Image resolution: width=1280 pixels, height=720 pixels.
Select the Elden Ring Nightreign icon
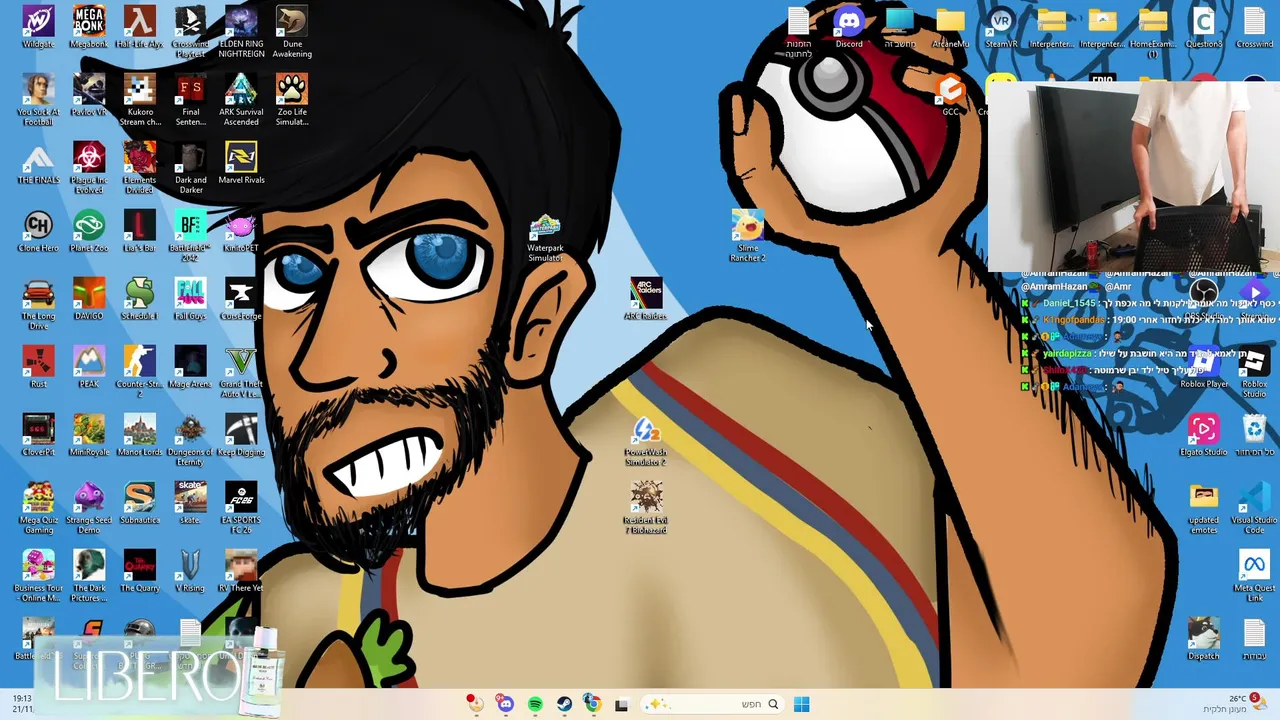[241, 32]
